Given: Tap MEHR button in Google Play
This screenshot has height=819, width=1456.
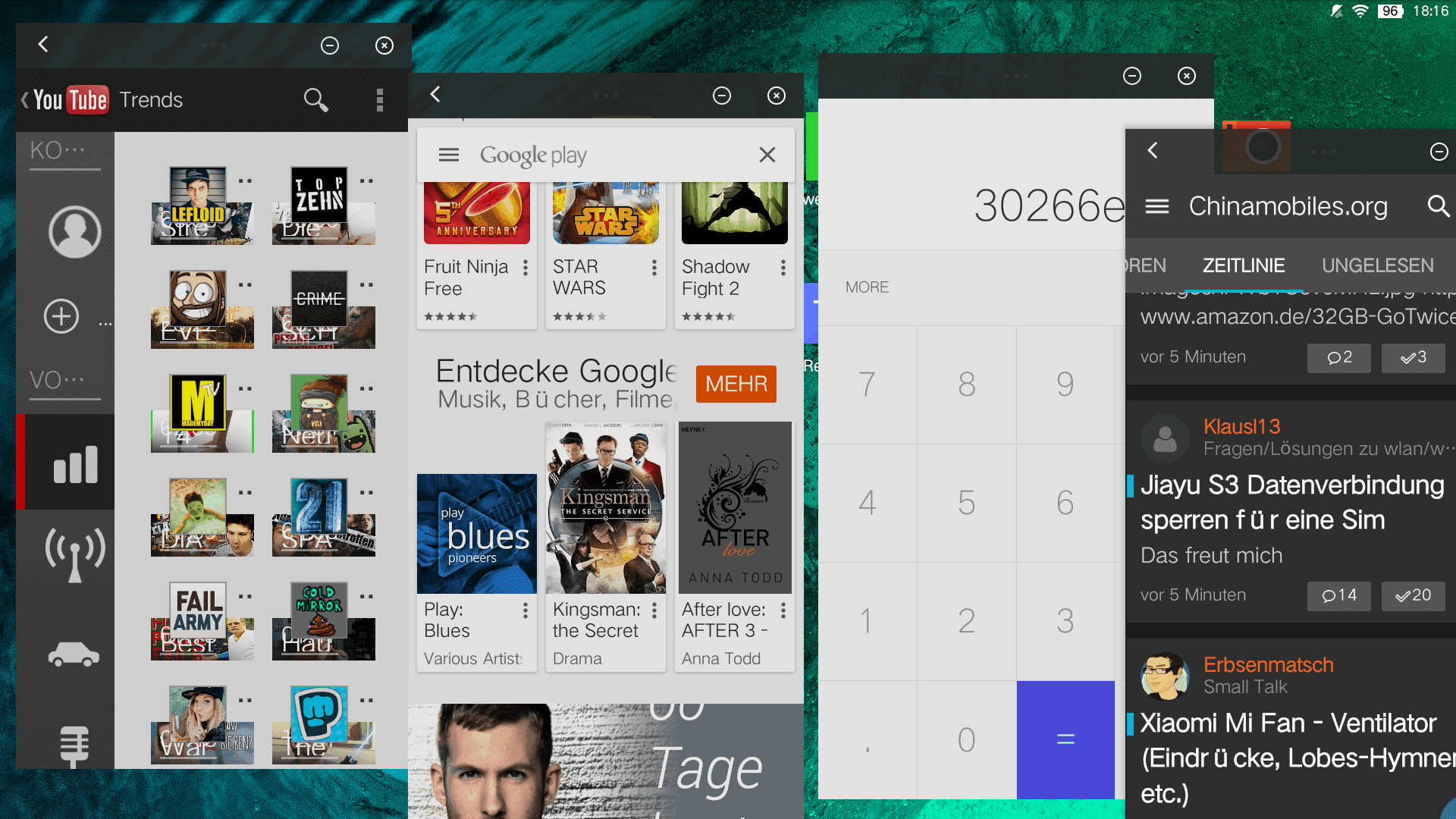Looking at the screenshot, I should point(736,384).
